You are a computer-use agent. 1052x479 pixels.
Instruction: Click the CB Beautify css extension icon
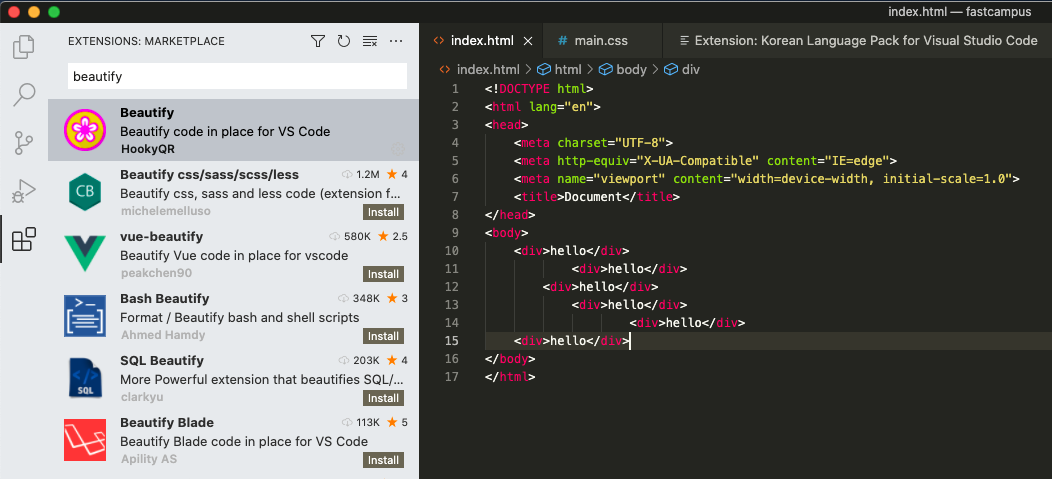pyautogui.click(x=85, y=192)
